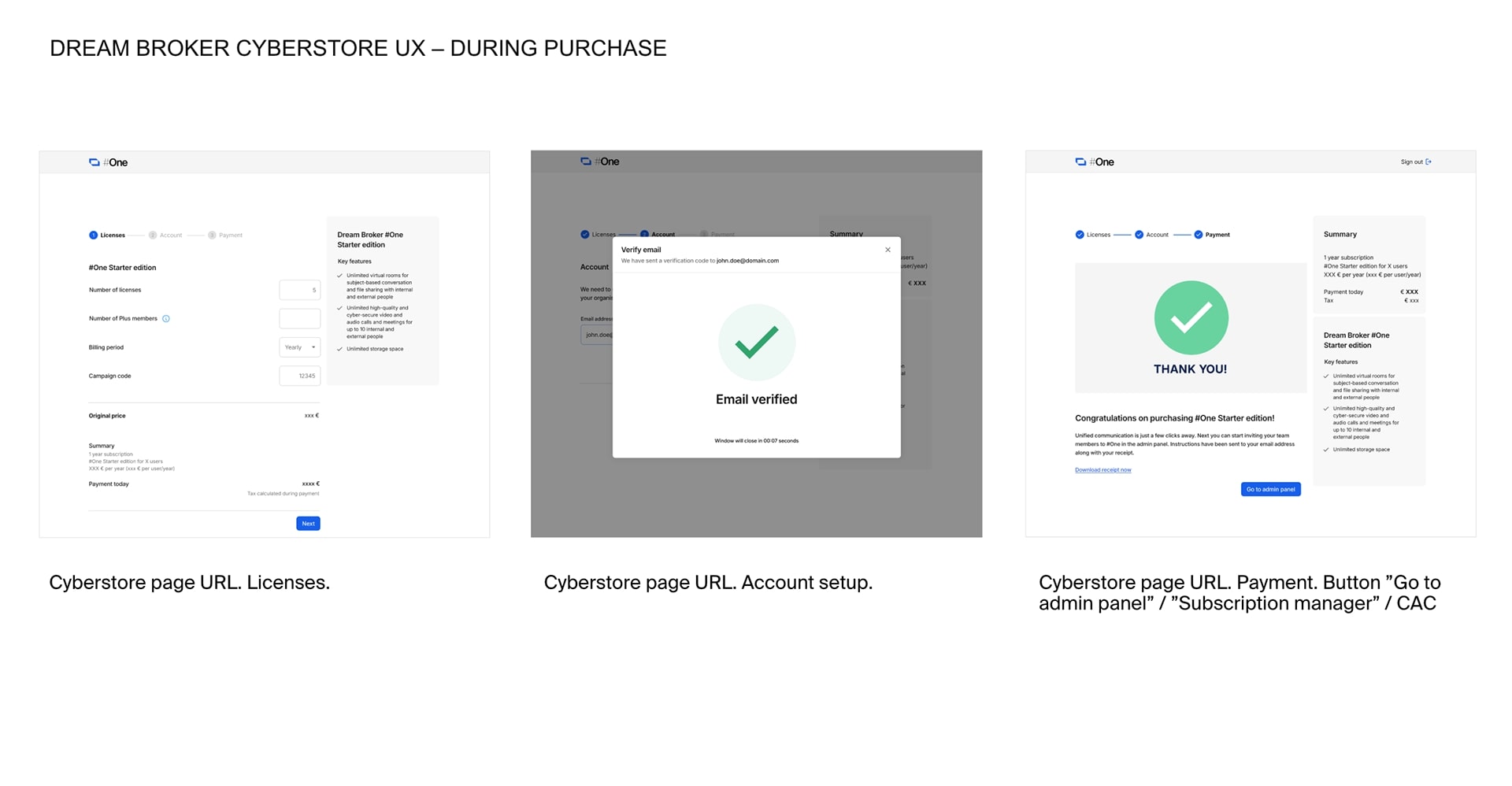
Task: Select Account step in Thank You mockup
Action: click(1151, 235)
